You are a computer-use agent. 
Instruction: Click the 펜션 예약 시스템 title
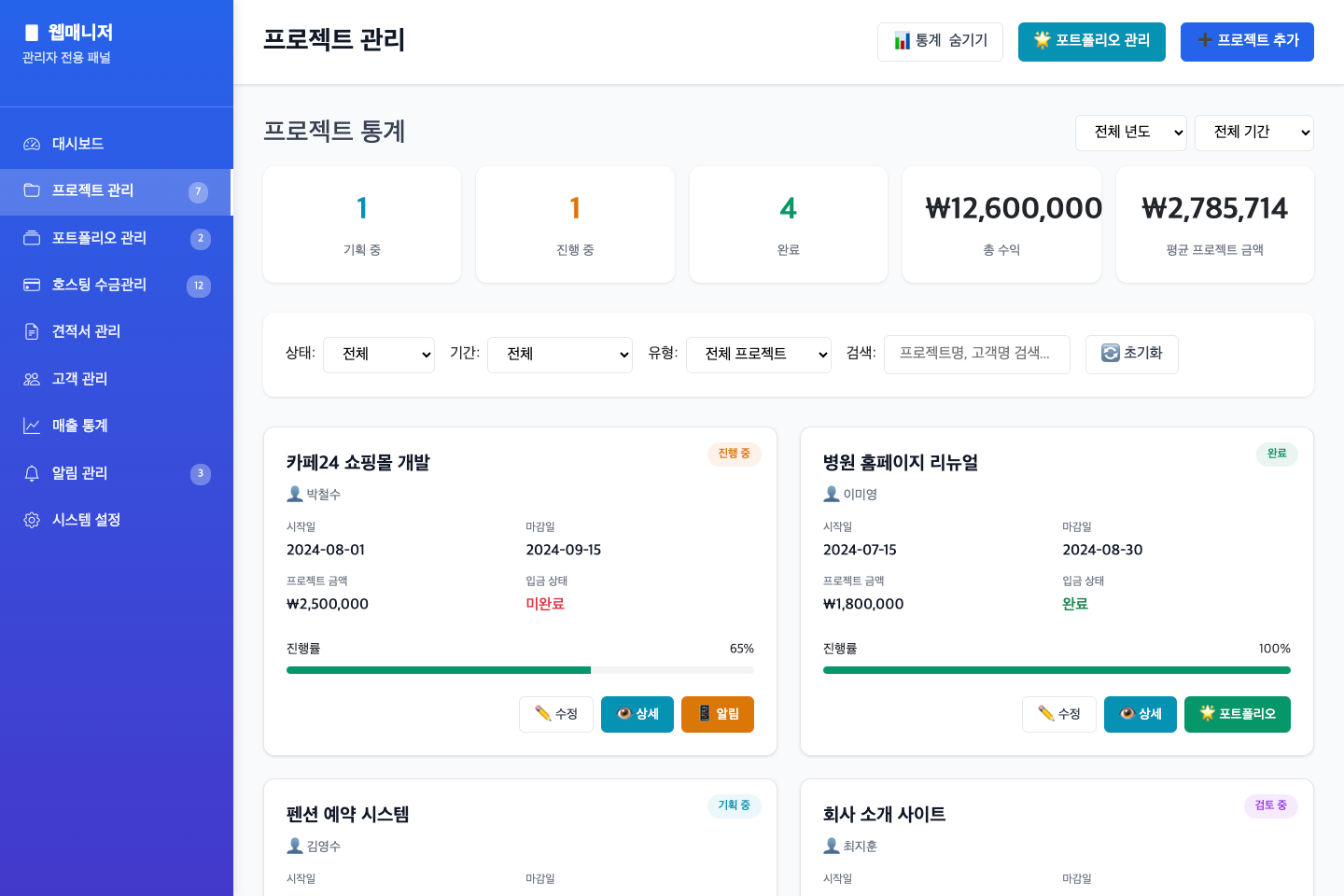tap(348, 815)
